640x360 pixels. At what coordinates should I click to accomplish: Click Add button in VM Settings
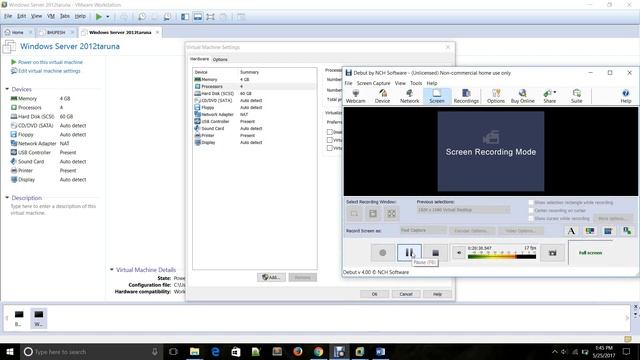point(271,277)
